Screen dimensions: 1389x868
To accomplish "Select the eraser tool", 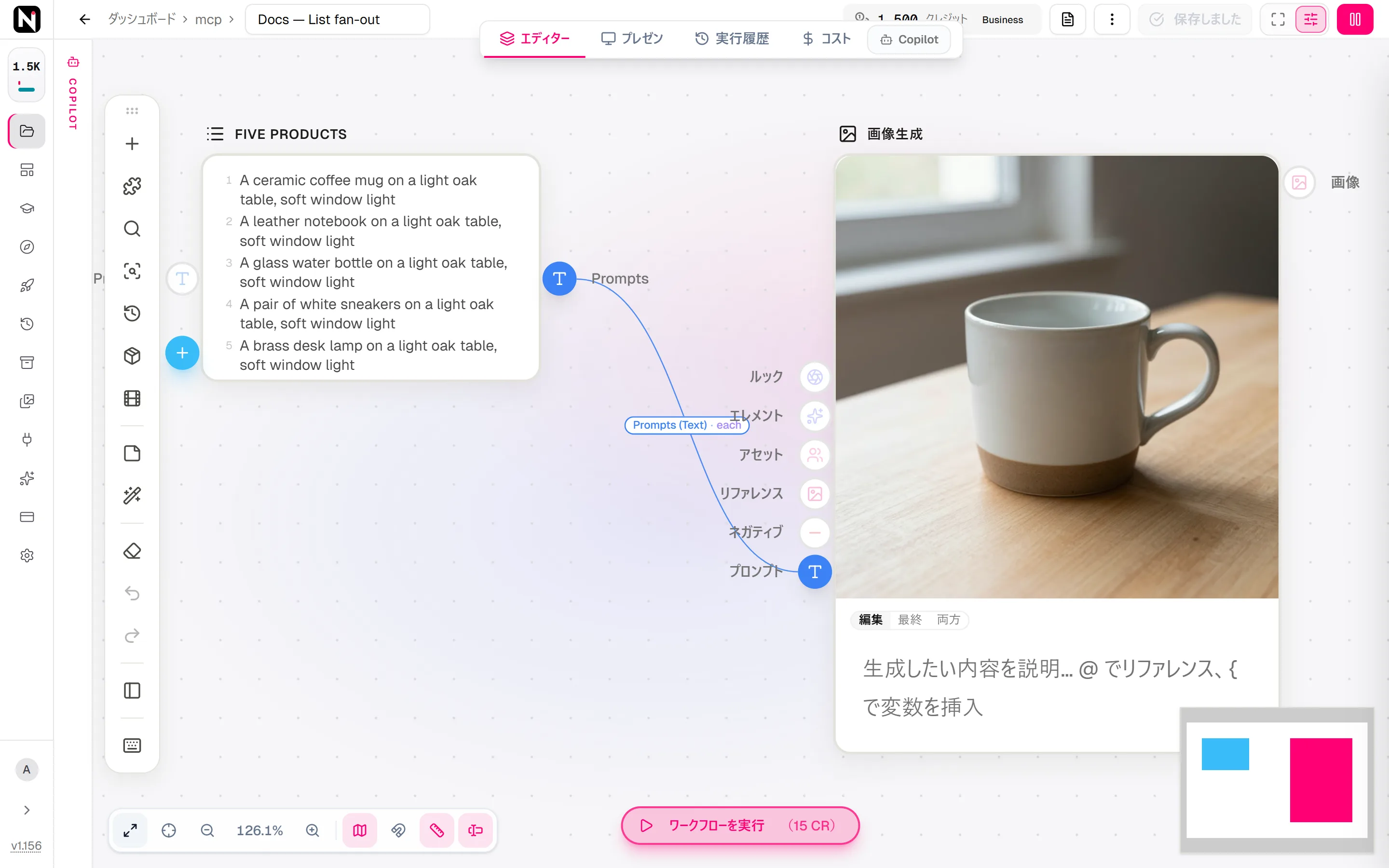I will pyautogui.click(x=132, y=551).
